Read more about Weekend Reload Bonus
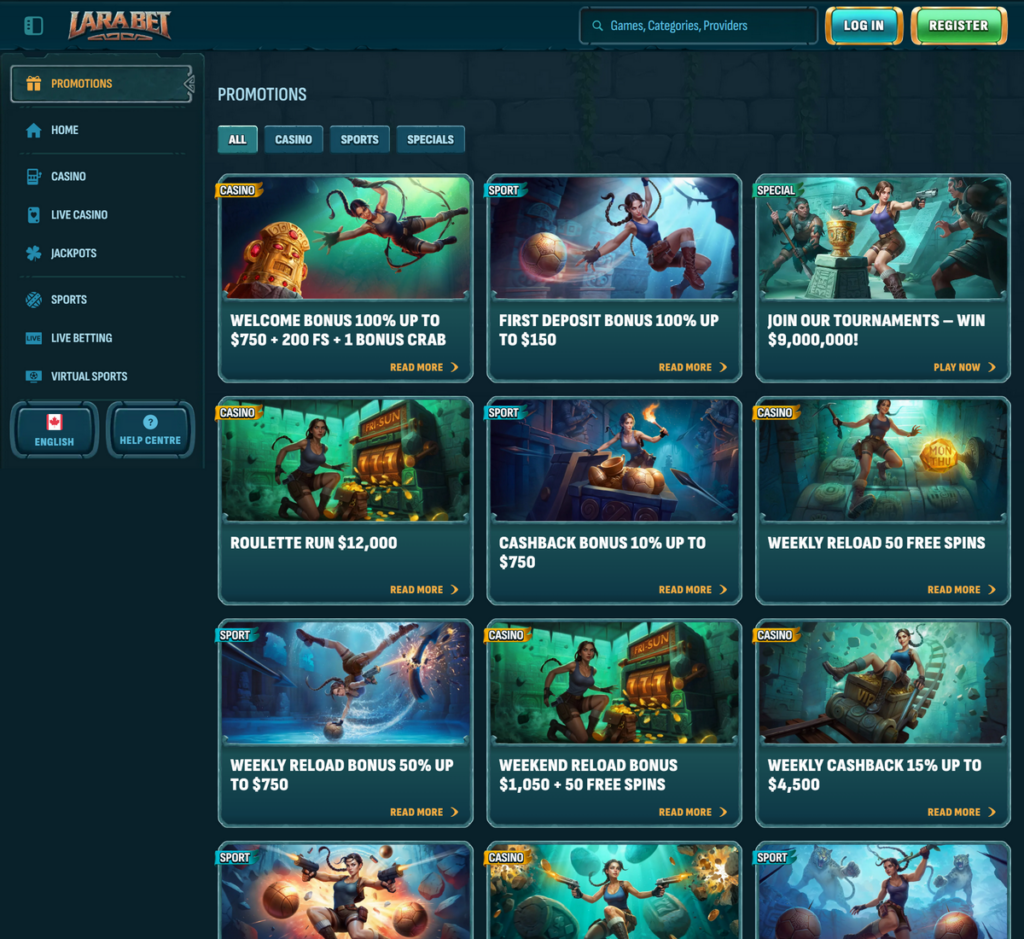This screenshot has width=1024, height=939. click(x=692, y=812)
